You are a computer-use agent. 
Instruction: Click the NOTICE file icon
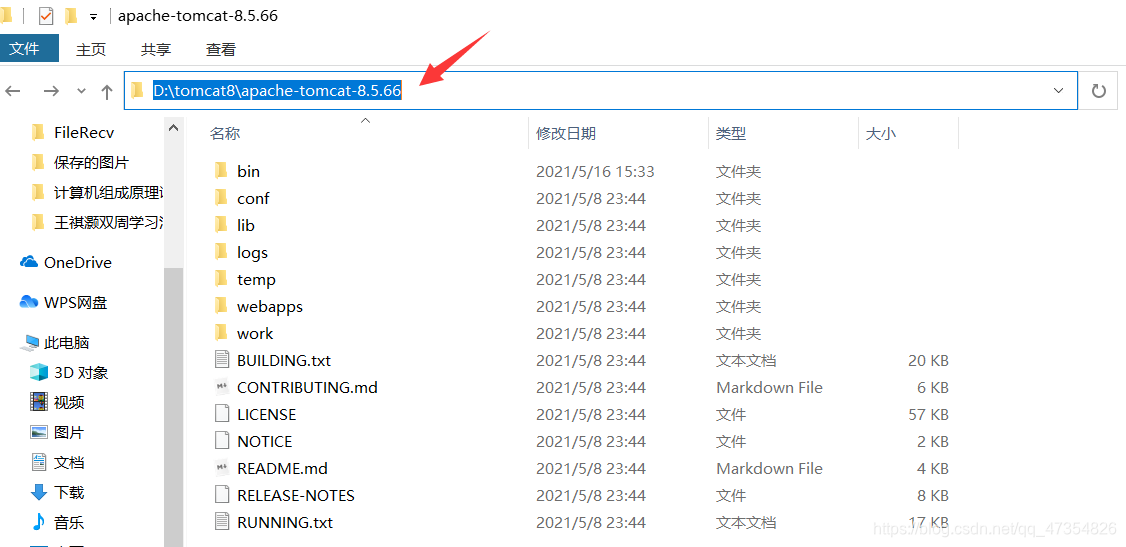coord(222,441)
